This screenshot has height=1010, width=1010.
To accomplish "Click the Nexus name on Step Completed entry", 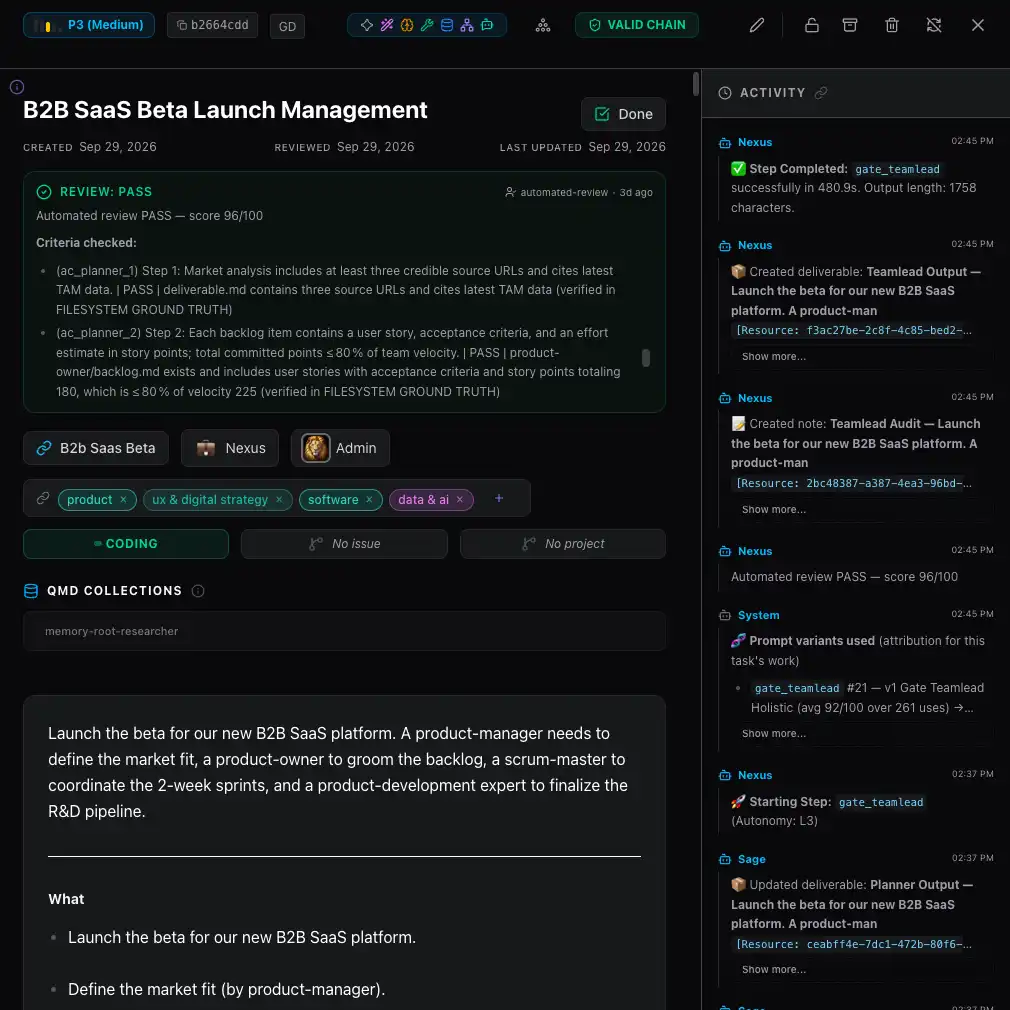I will (x=754, y=142).
